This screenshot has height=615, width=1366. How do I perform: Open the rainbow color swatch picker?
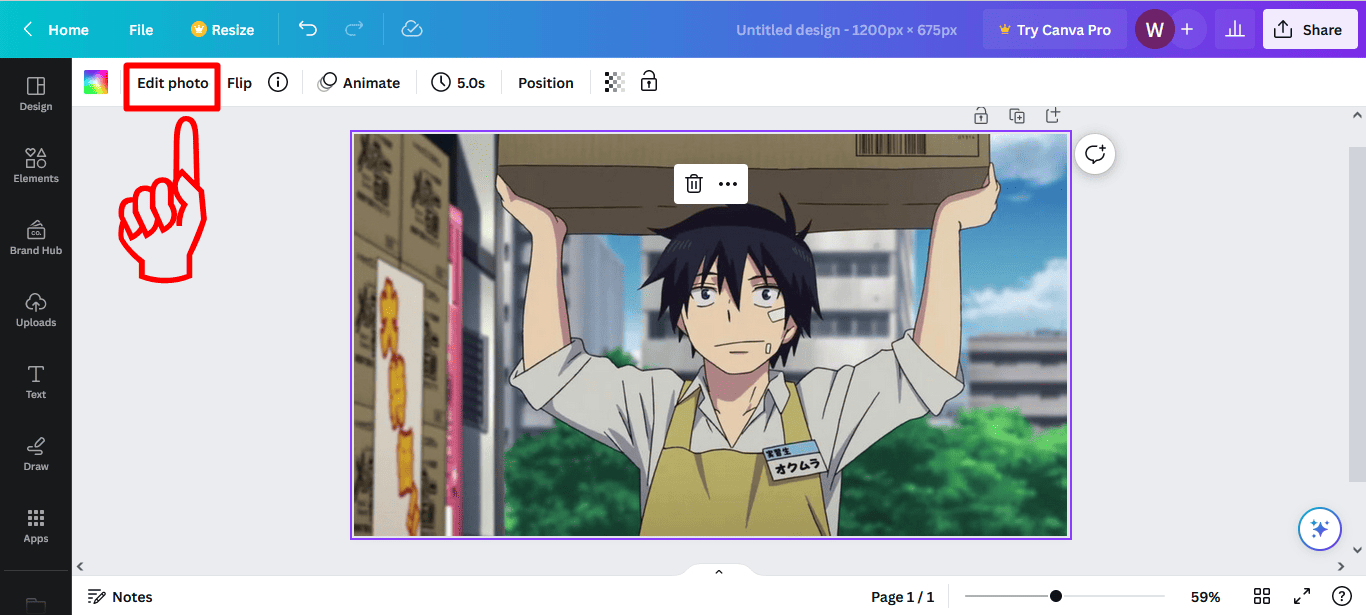tap(96, 82)
